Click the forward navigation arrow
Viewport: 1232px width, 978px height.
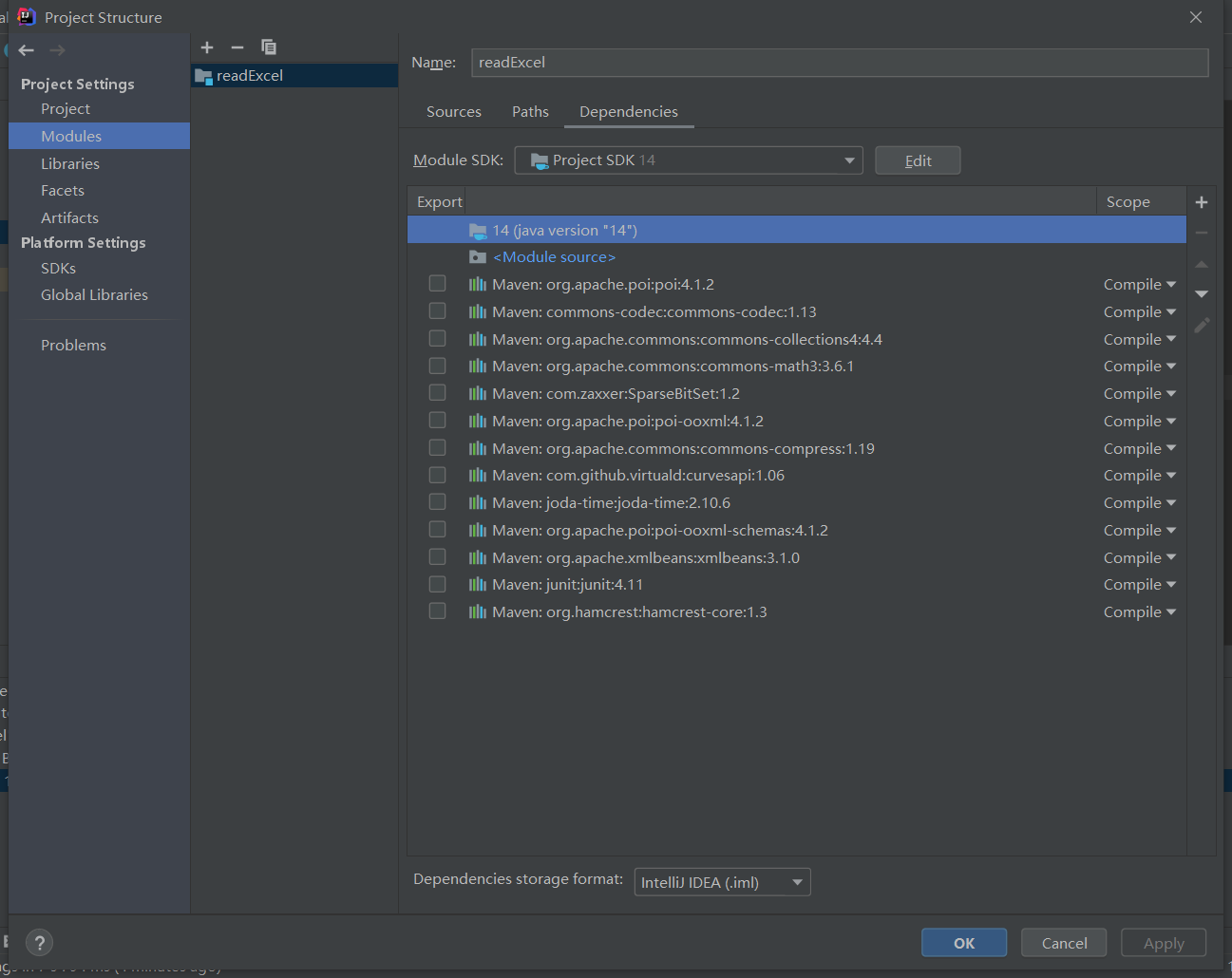coord(57,50)
